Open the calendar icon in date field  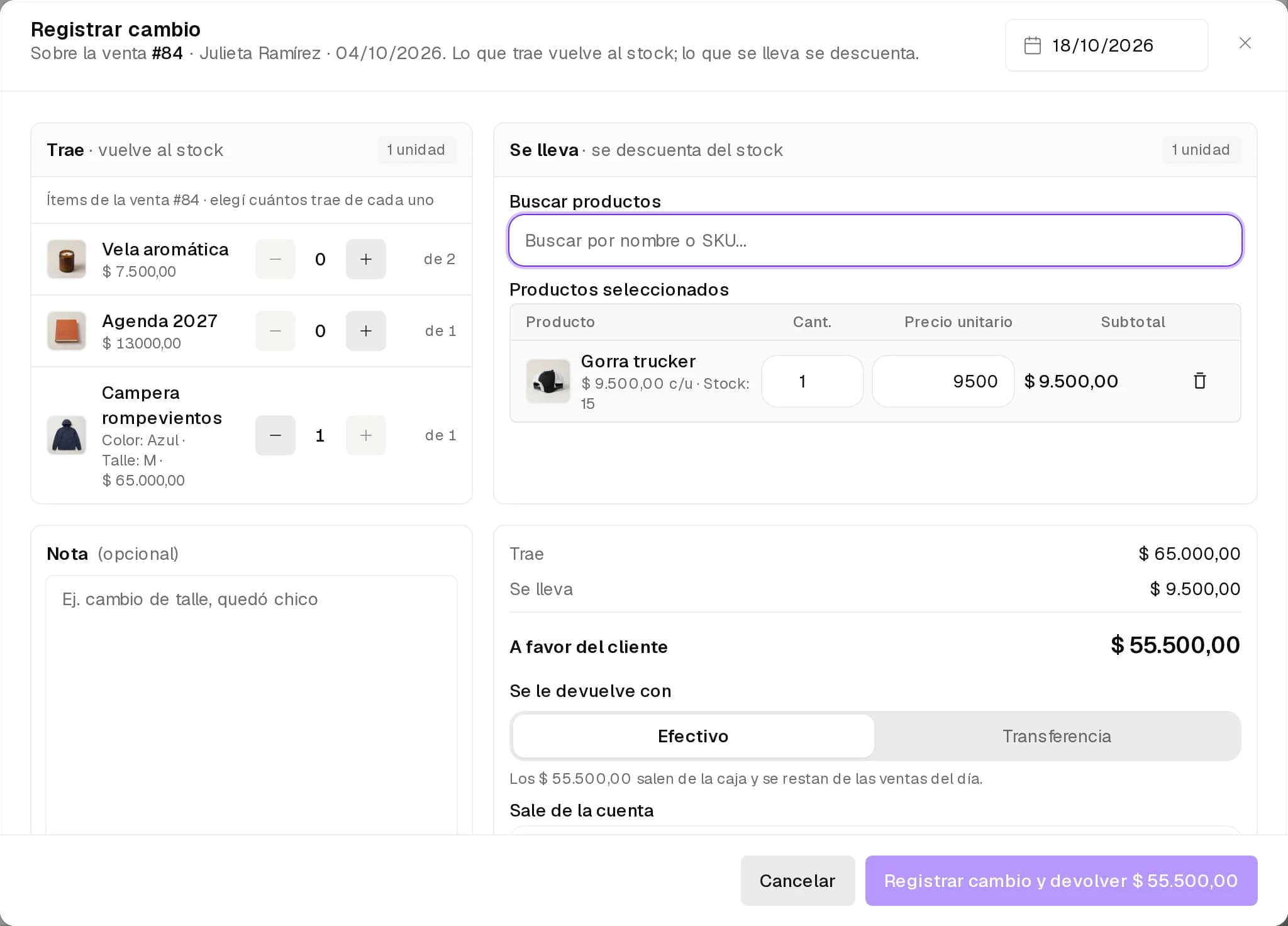tap(1033, 45)
